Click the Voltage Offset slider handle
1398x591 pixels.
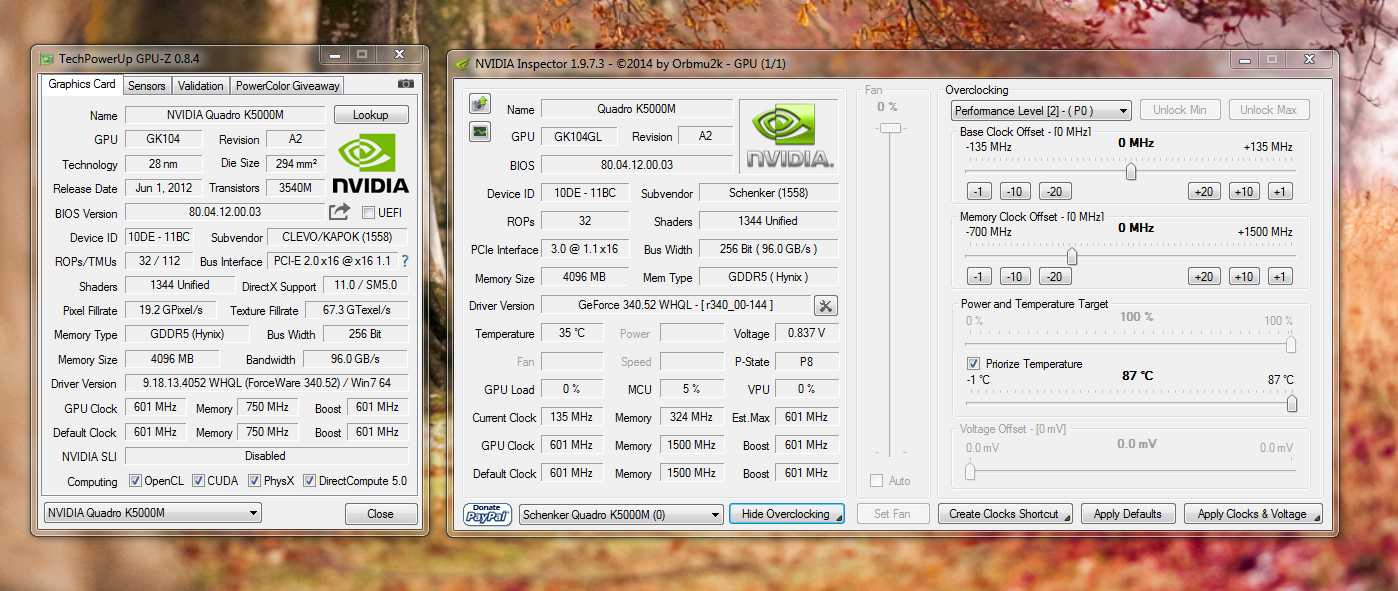969,471
